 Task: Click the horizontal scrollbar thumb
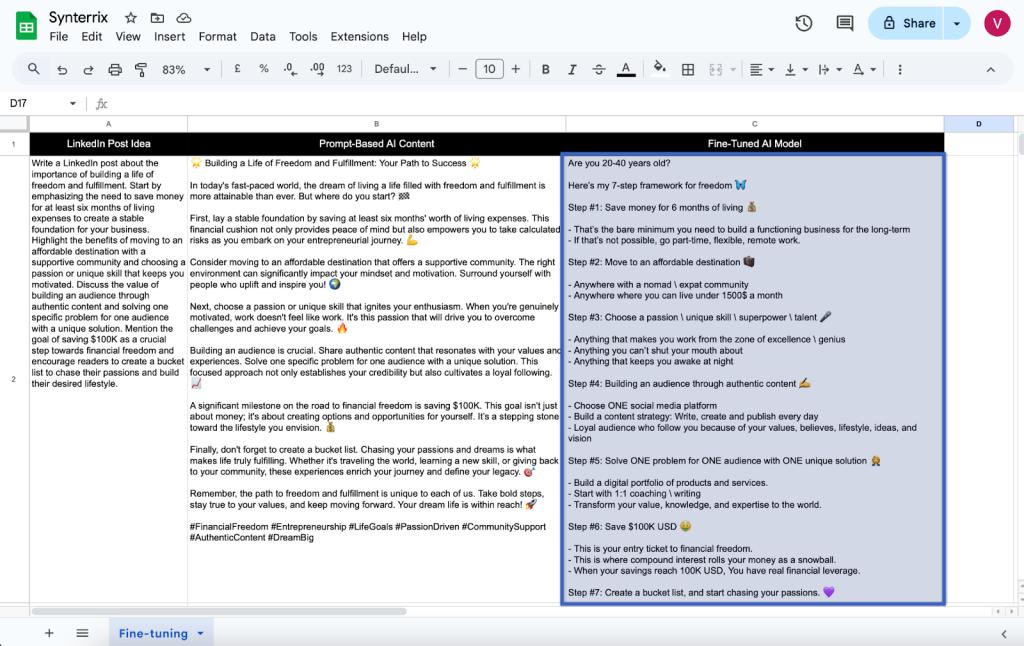tap(219, 611)
